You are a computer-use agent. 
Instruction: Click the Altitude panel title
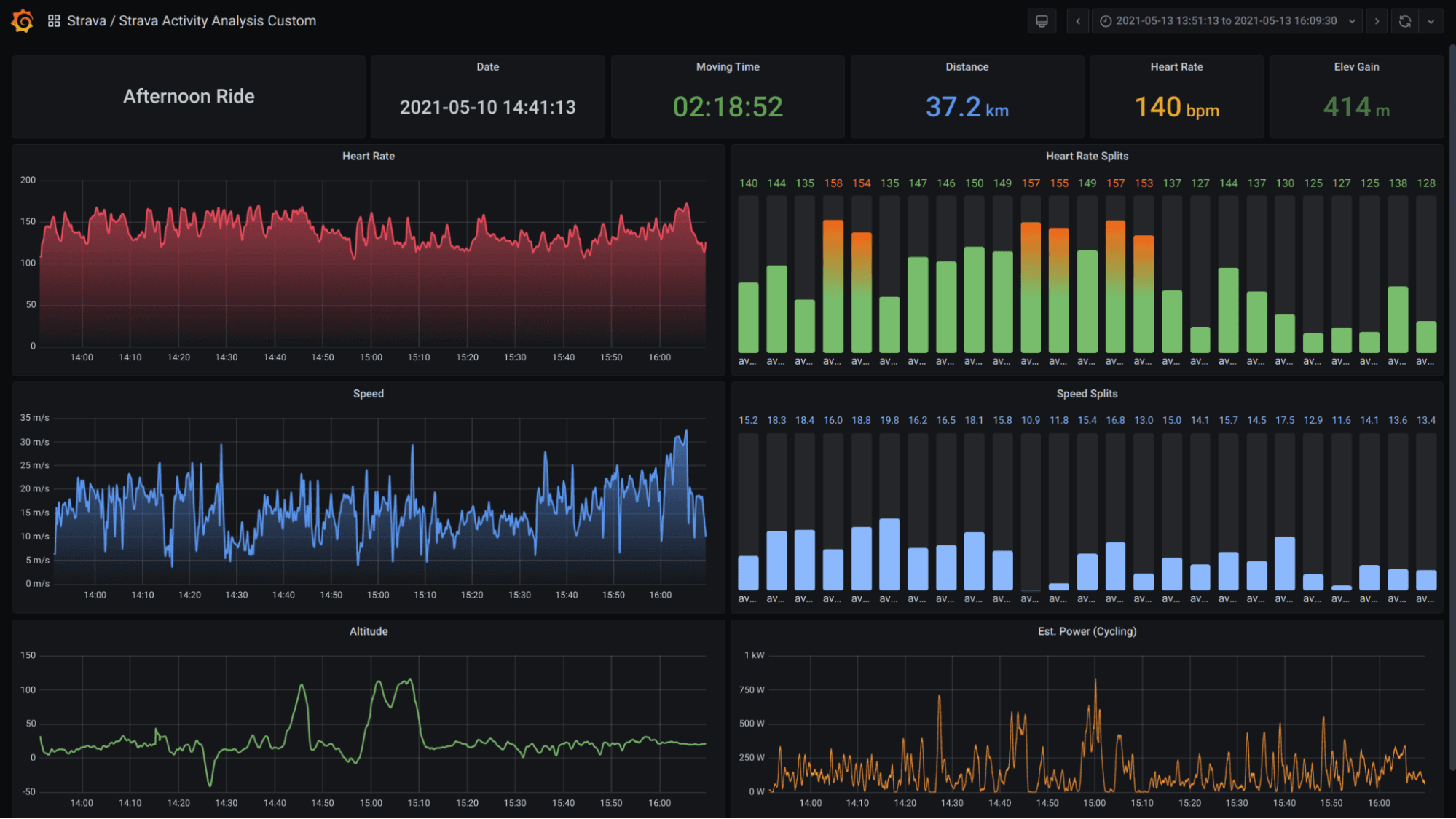pyautogui.click(x=369, y=631)
